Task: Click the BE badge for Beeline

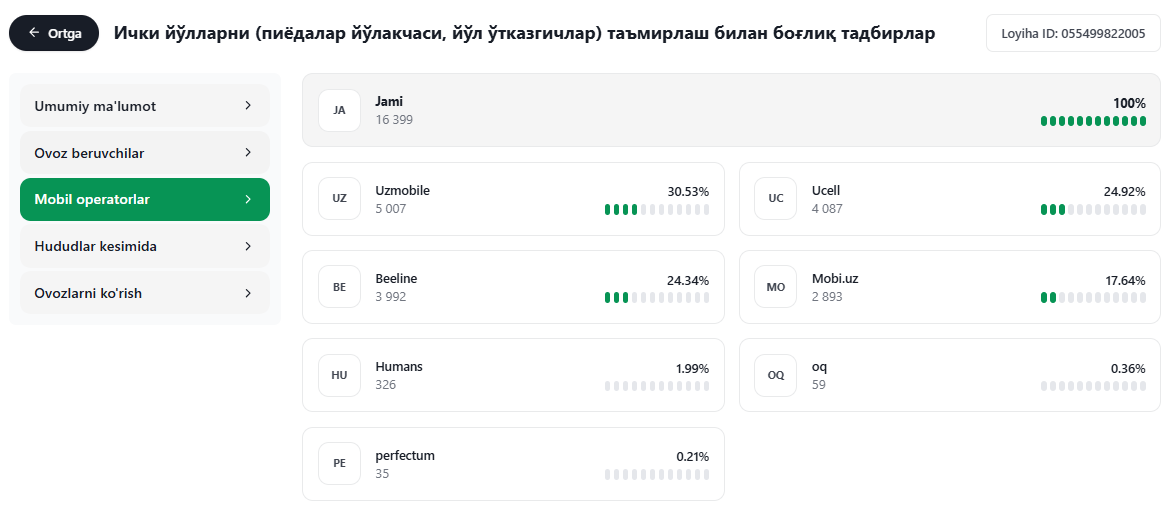Action: click(340, 286)
